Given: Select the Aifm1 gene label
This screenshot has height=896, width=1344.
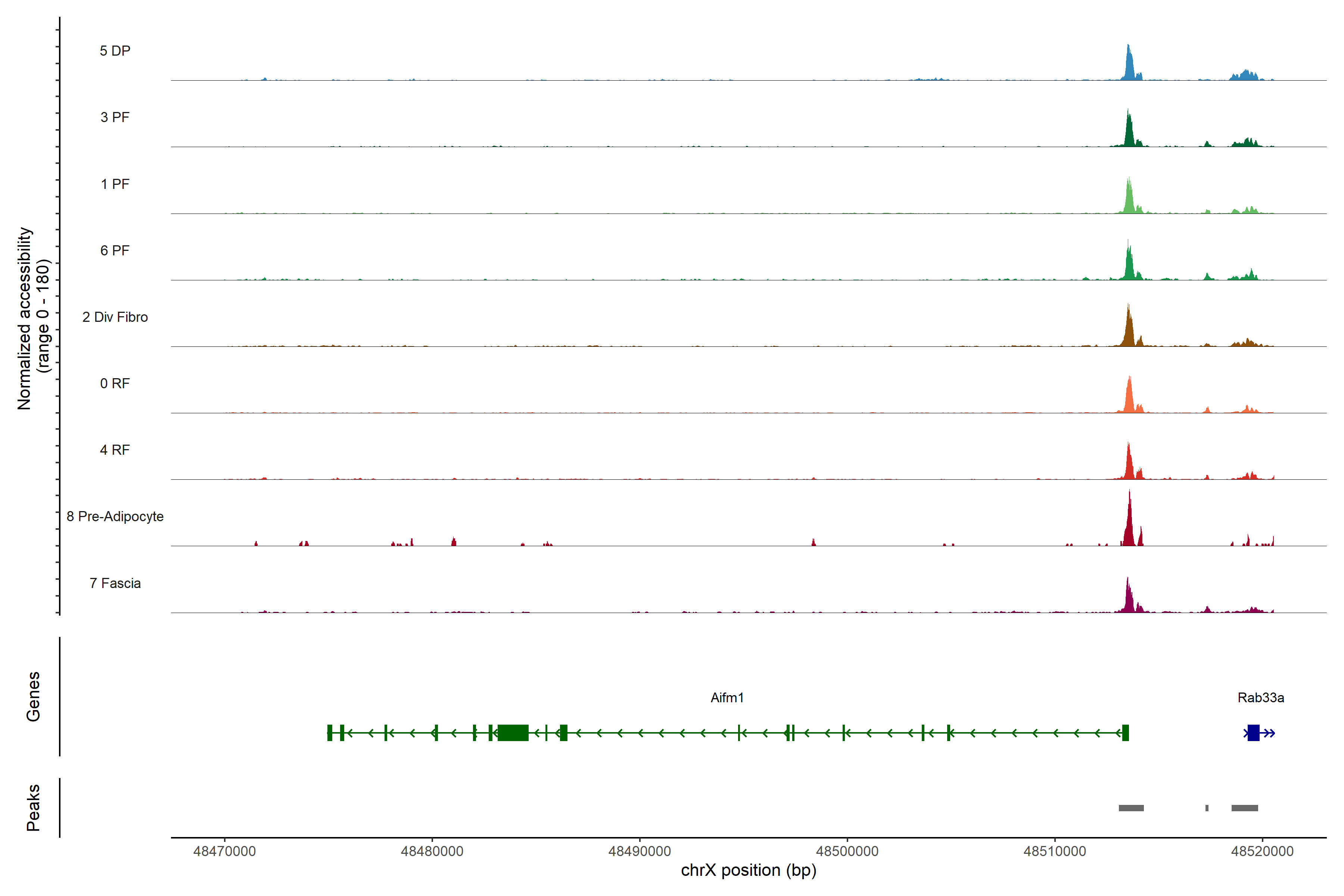Looking at the screenshot, I should pos(727,698).
